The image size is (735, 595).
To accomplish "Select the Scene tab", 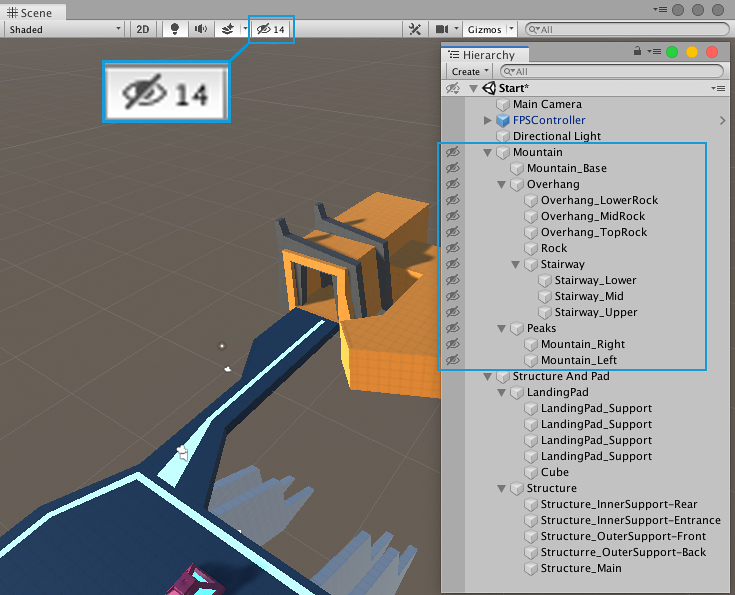I will point(31,13).
